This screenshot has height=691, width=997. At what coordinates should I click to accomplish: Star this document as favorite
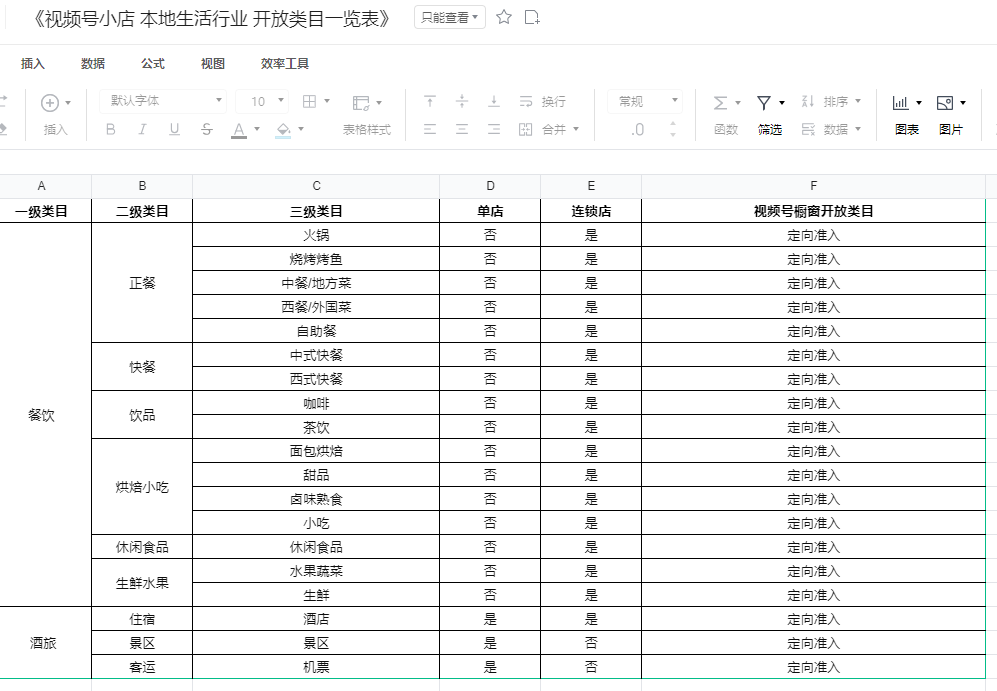(504, 17)
